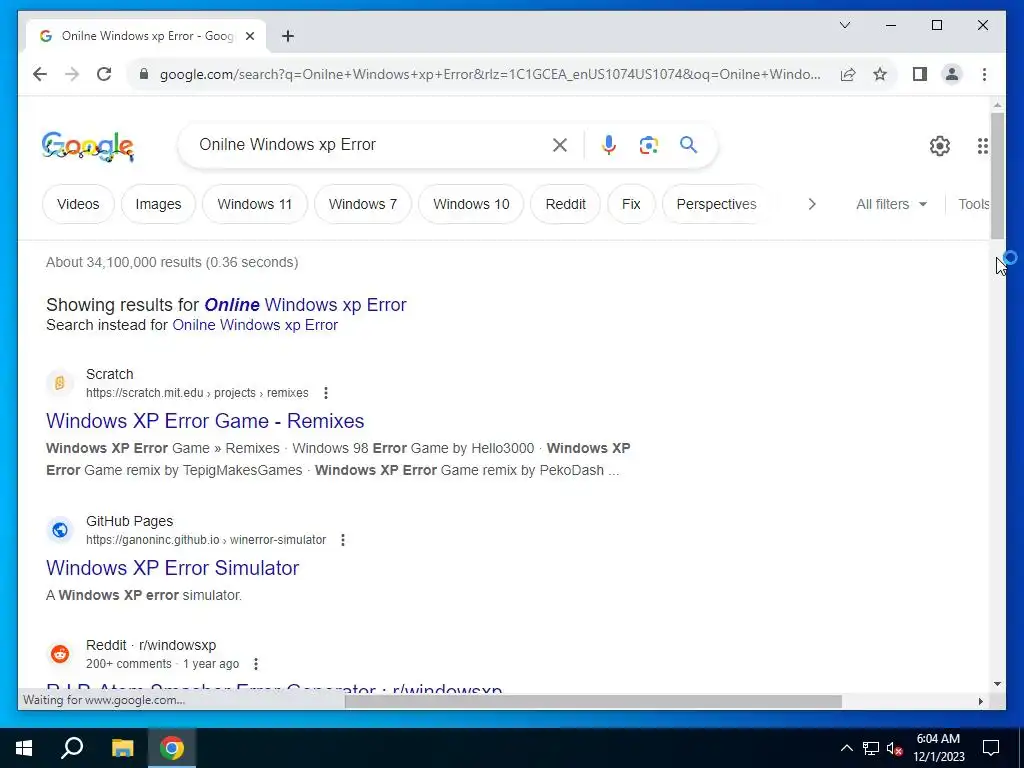1024x768 pixels.
Task: Click the Chrome taskbar icon
Action: 172,748
